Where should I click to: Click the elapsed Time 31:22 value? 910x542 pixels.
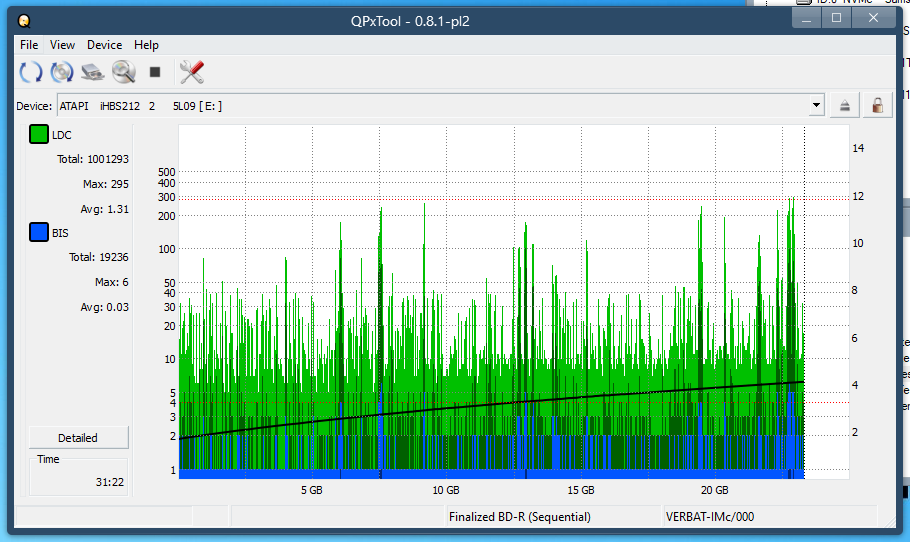tap(110, 482)
